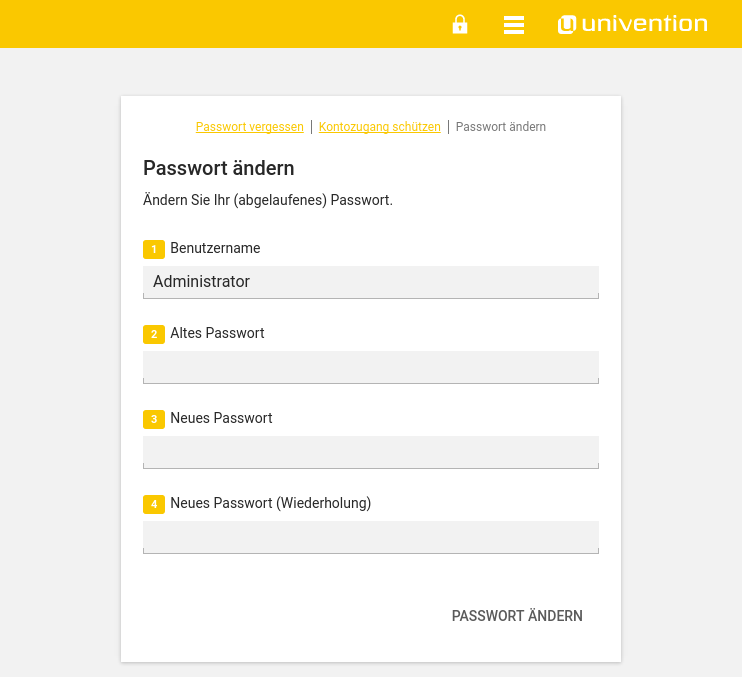The width and height of the screenshot is (742, 677).
Task: Focus the Altes Passwort input field
Action: (x=370, y=367)
